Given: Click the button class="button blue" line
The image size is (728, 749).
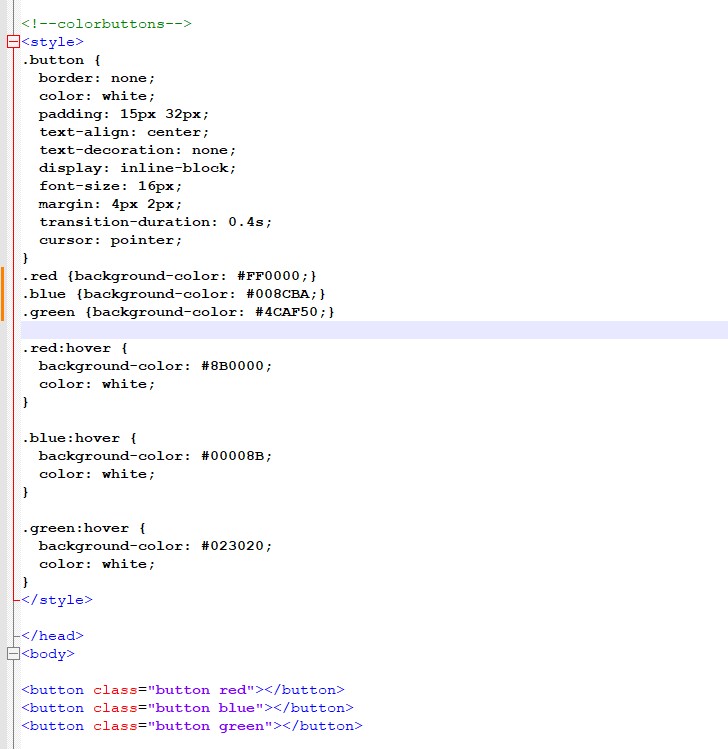Looking at the screenshot, I should (187, 707).
